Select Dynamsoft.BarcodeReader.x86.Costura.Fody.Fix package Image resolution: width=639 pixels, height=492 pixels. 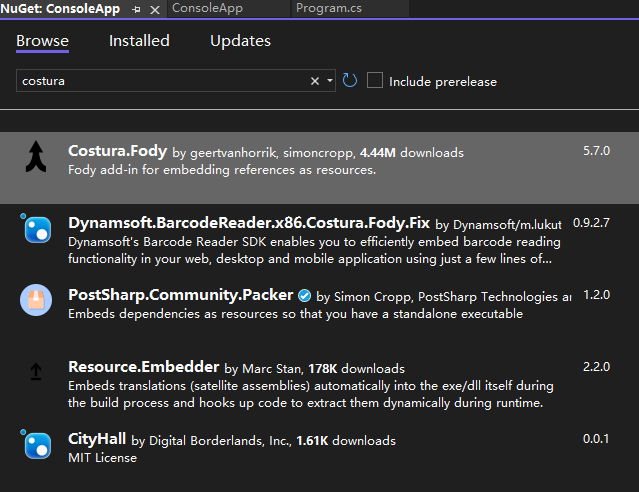(x=249, y=223)
